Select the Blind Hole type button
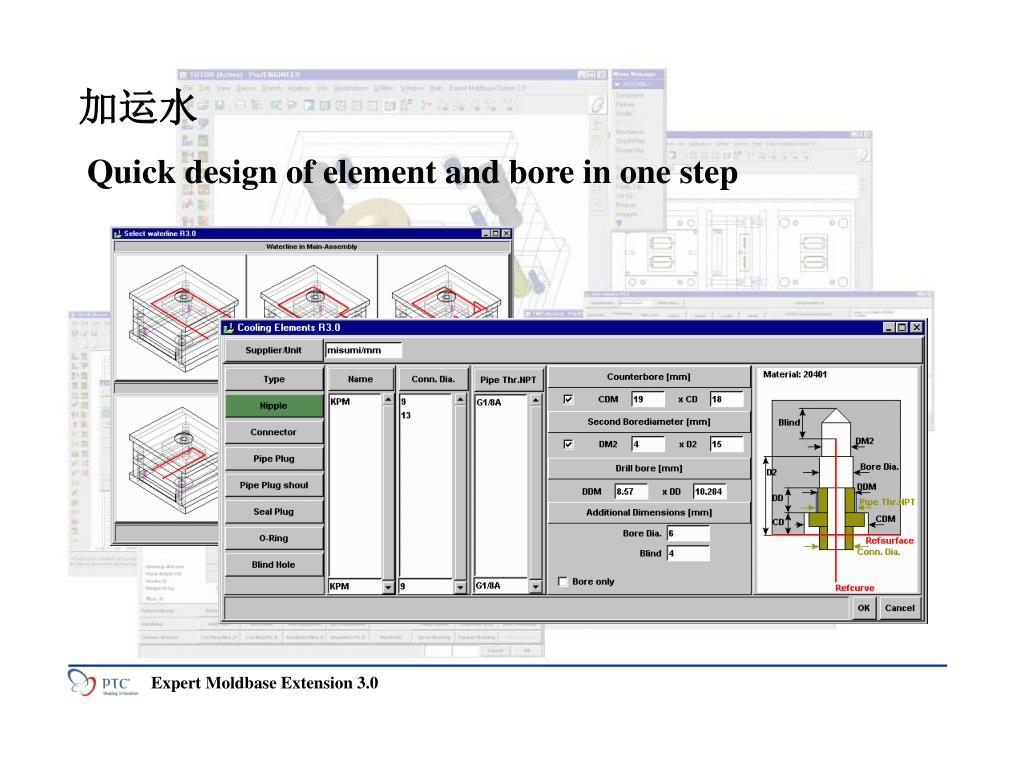 274,564
